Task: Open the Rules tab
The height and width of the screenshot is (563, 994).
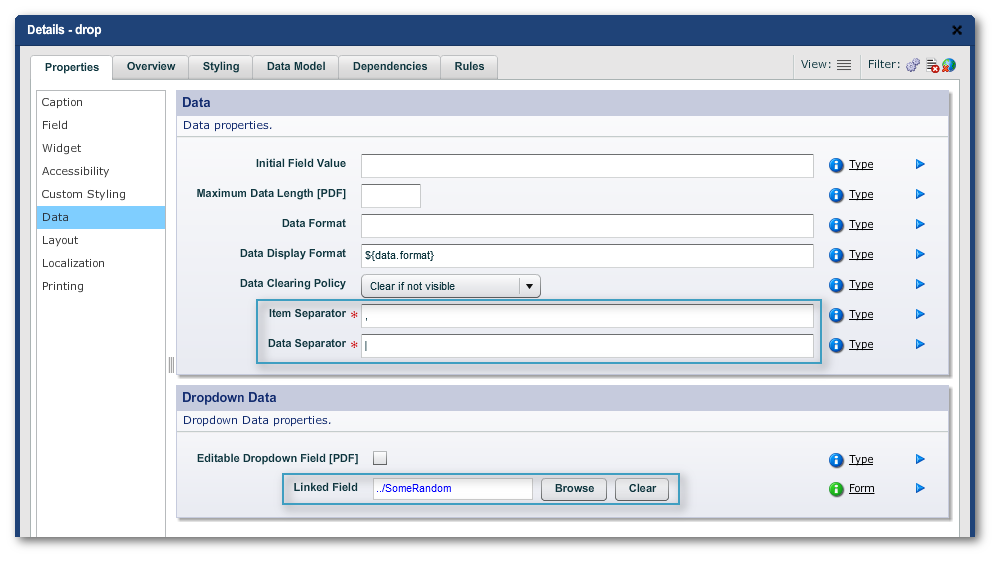Action: coord(469,67)
